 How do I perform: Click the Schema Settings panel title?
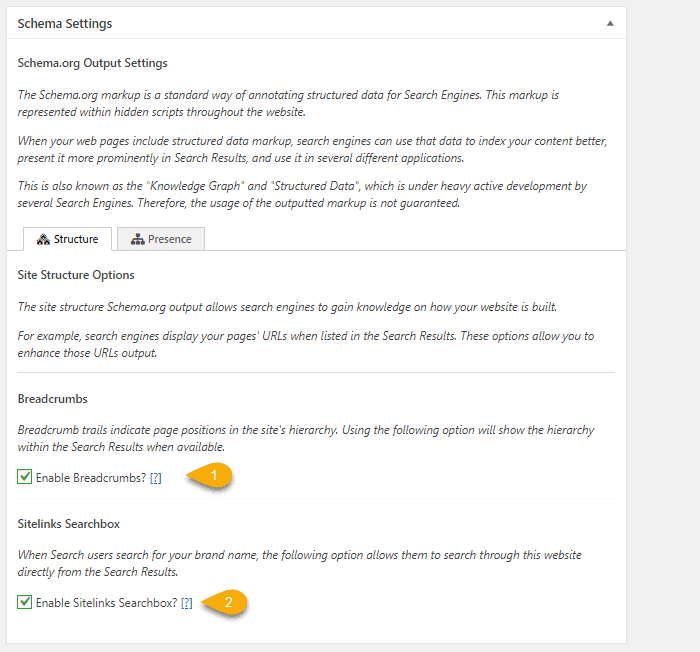pos(65,23)
